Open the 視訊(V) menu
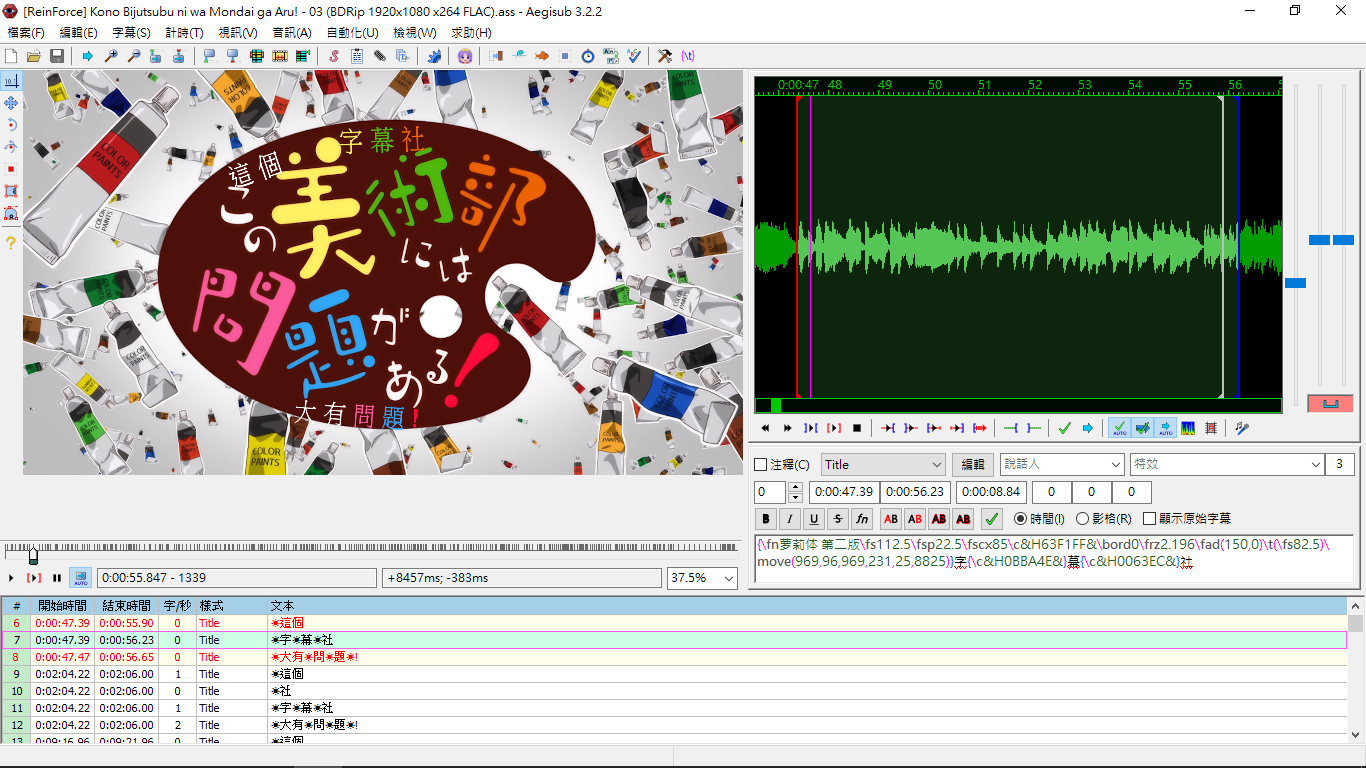This screenshot has height=768, width=1366. (x=238, y=33)
